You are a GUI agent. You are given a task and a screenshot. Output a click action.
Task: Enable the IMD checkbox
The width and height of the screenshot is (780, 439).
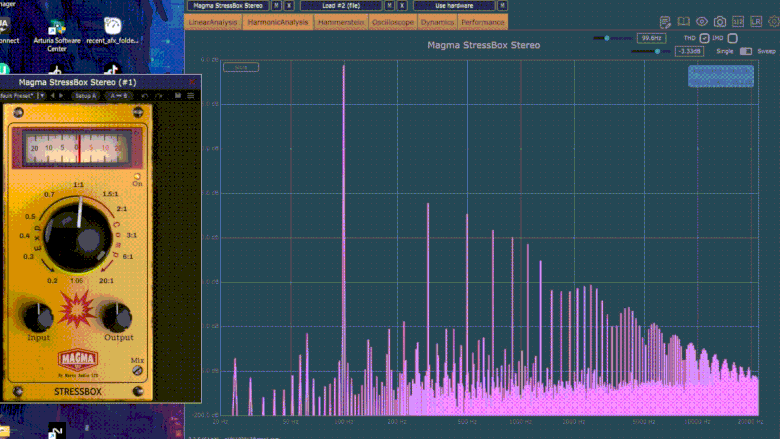point(733,38)
